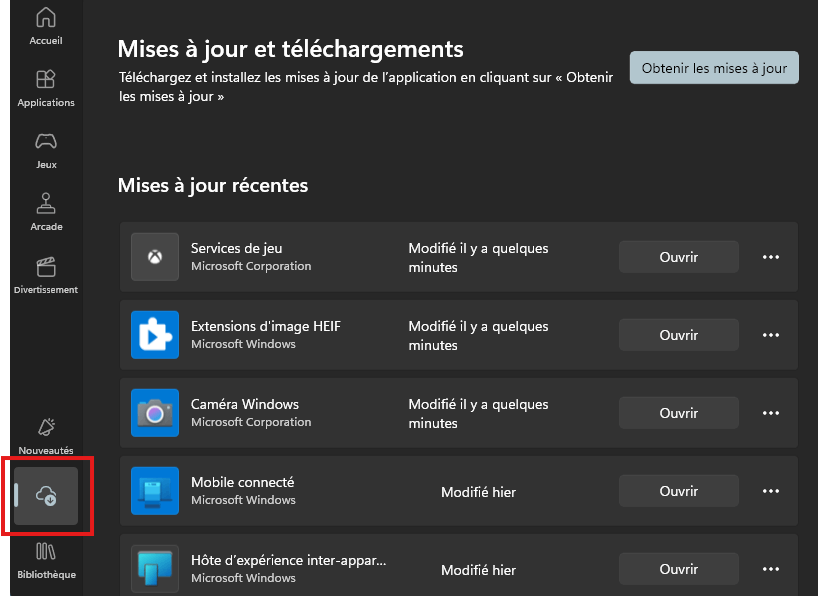Show more options for Mobile connecté
818x596 pixels.
coord(771,491)
